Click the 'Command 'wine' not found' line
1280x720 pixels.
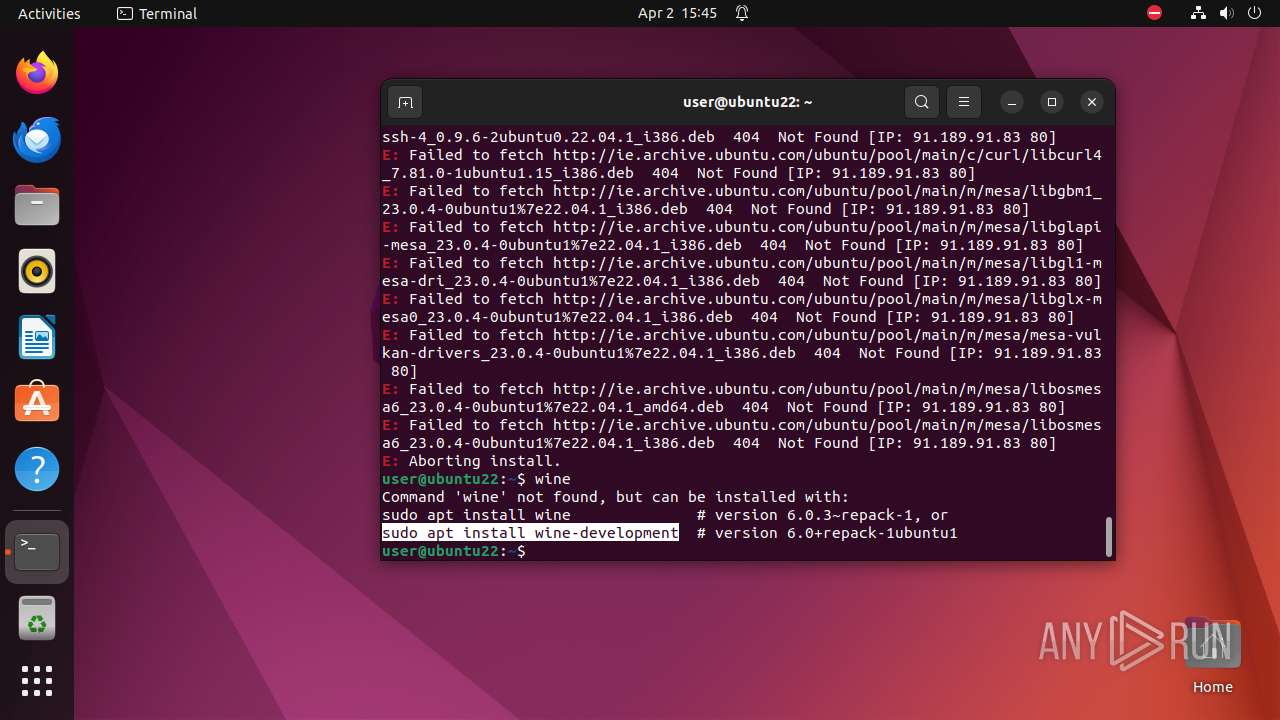615,497
